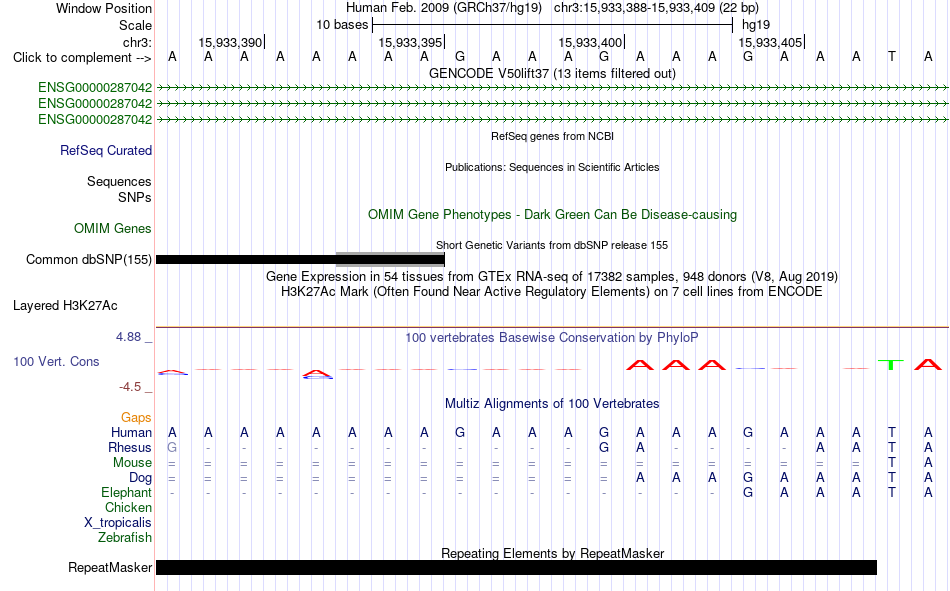The height and width of the screenshot is (591, 950).
Task: Click the gray dbSNP variant segment
Action: 390,259
